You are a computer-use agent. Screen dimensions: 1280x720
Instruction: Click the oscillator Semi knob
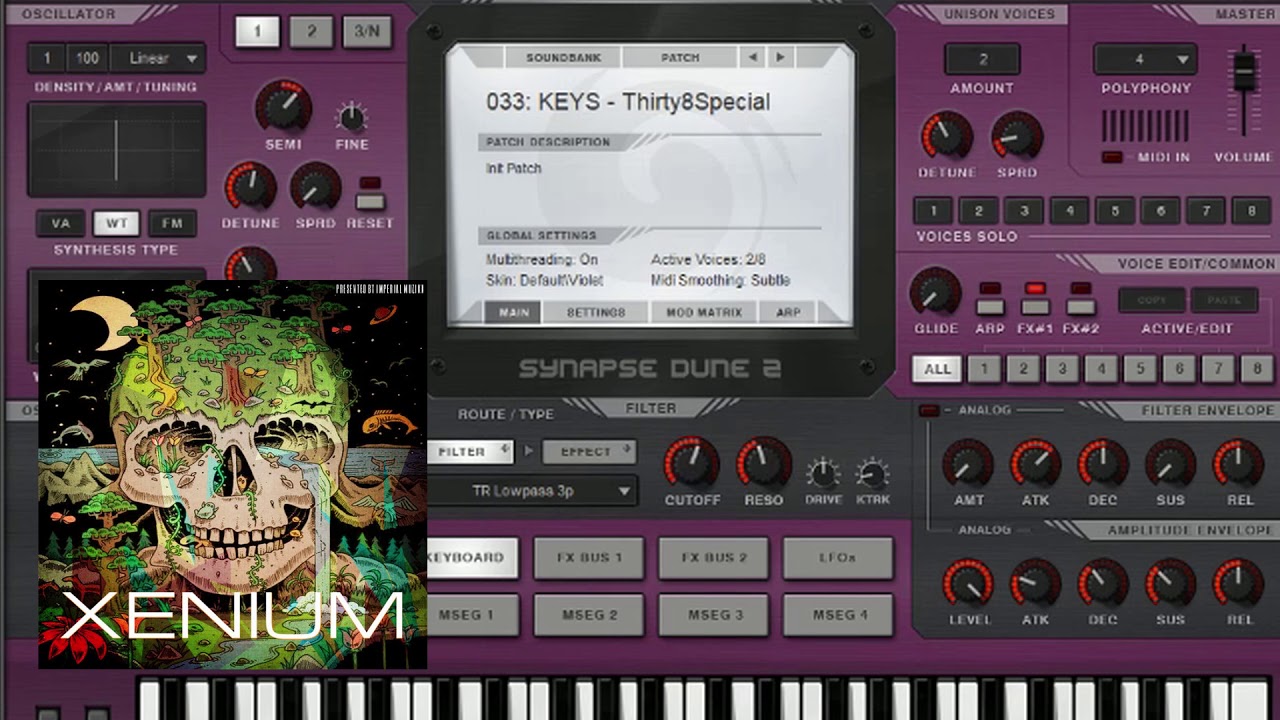click(x=283, y=106)
